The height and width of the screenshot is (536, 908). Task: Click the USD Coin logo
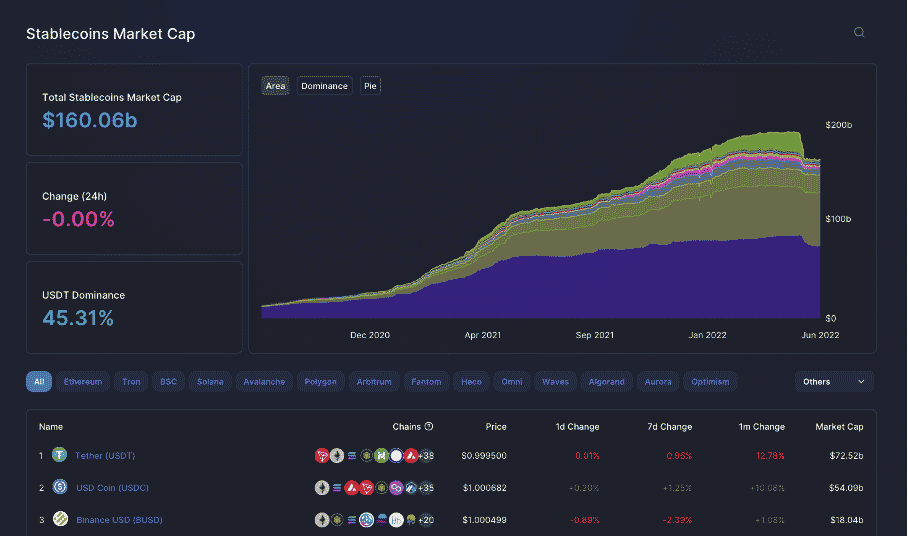click(x=60, y=487)
